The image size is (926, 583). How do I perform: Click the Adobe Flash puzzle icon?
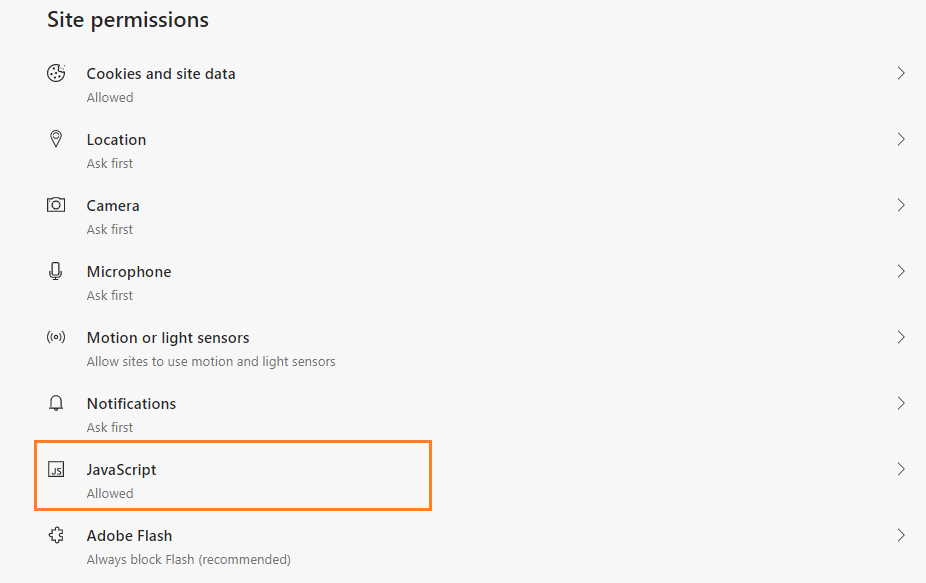(56, 535)
